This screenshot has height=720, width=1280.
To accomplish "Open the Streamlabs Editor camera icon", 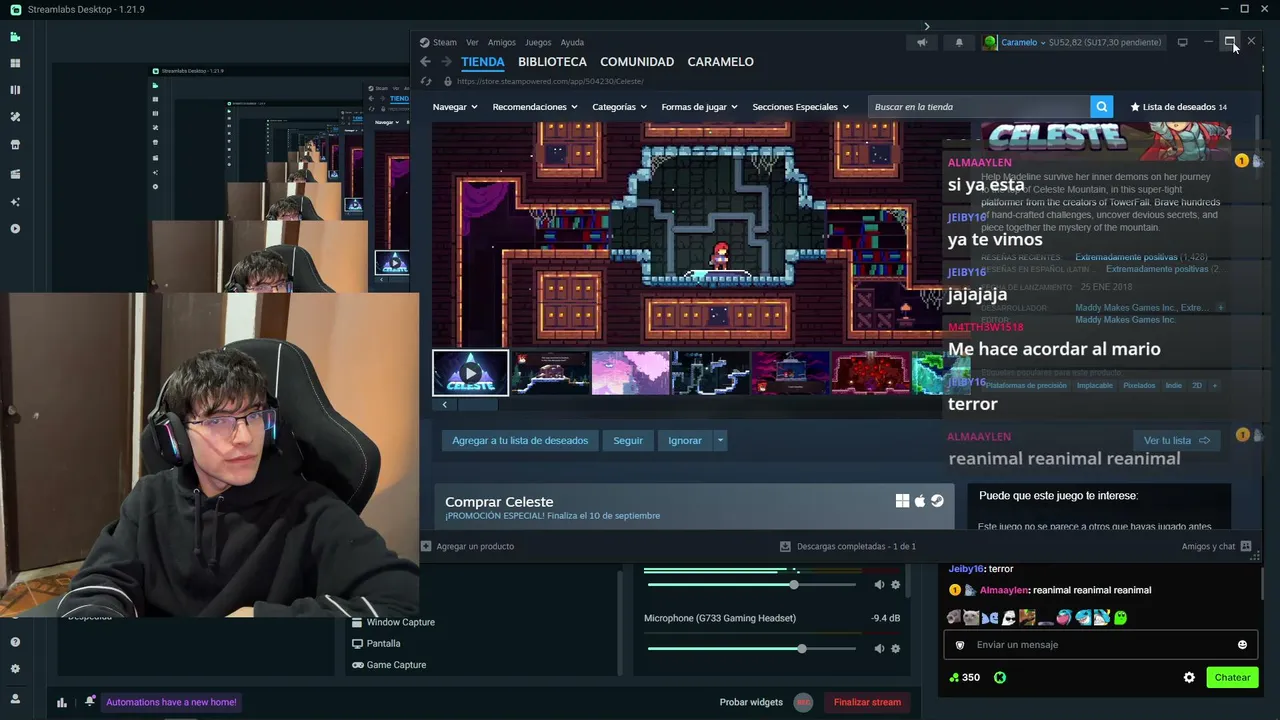I will click(15, 37).
